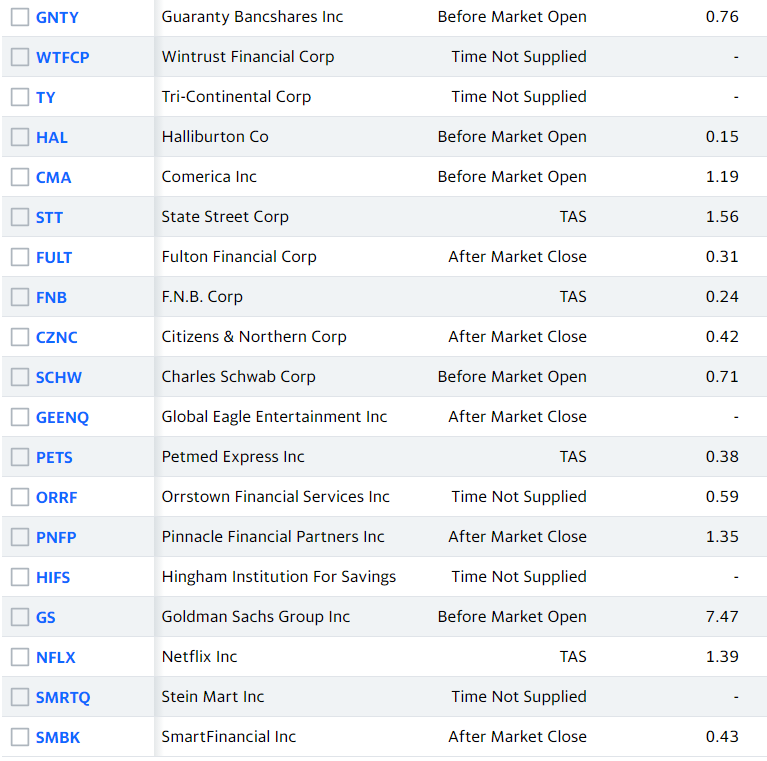The image size is (767, 761).
Task: Select the GEENQ checkbox
Action: (x=20, y=417)
